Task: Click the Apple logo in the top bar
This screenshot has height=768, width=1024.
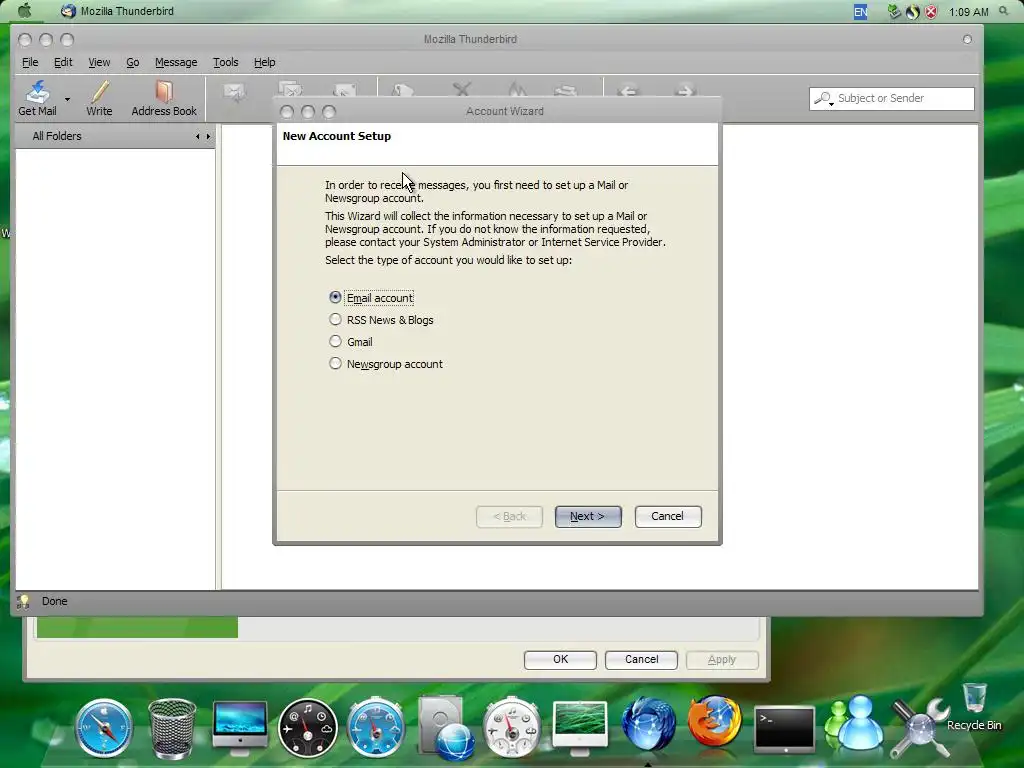Action: (24, 10)
